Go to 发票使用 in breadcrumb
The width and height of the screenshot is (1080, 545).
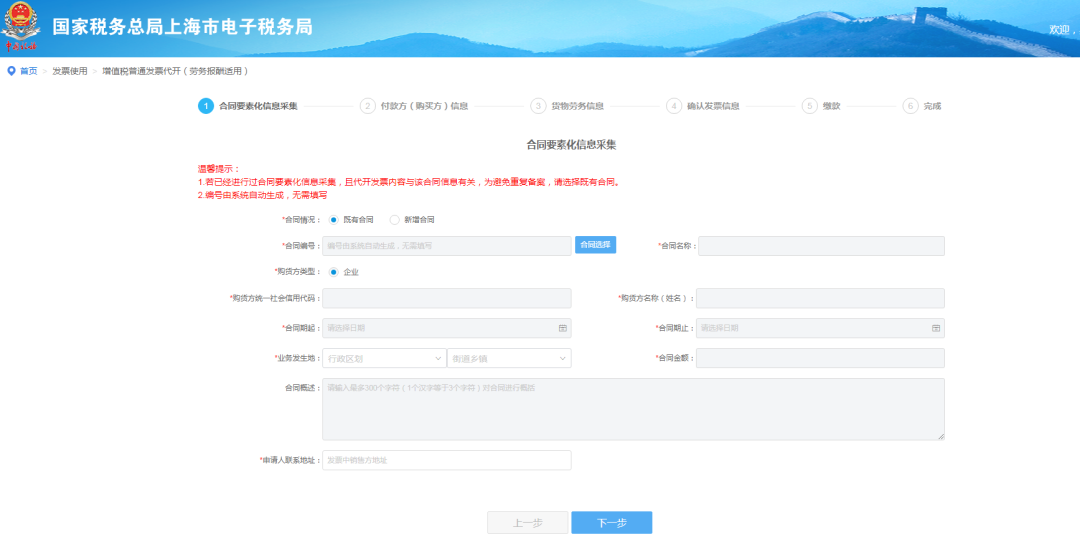pyautogui.click(x=70, y=71)
